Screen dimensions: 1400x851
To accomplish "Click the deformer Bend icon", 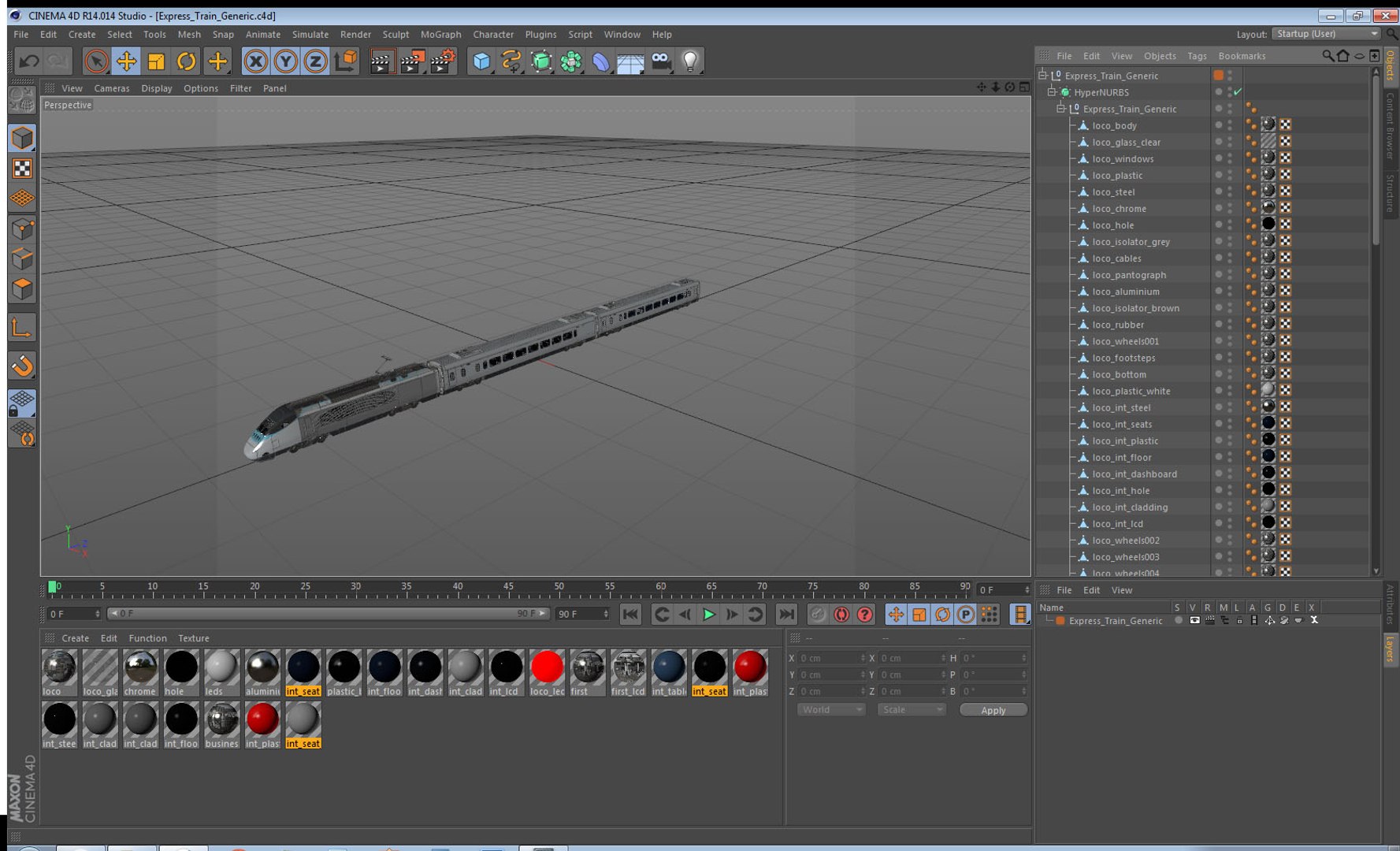I will (x=600, y=61).
